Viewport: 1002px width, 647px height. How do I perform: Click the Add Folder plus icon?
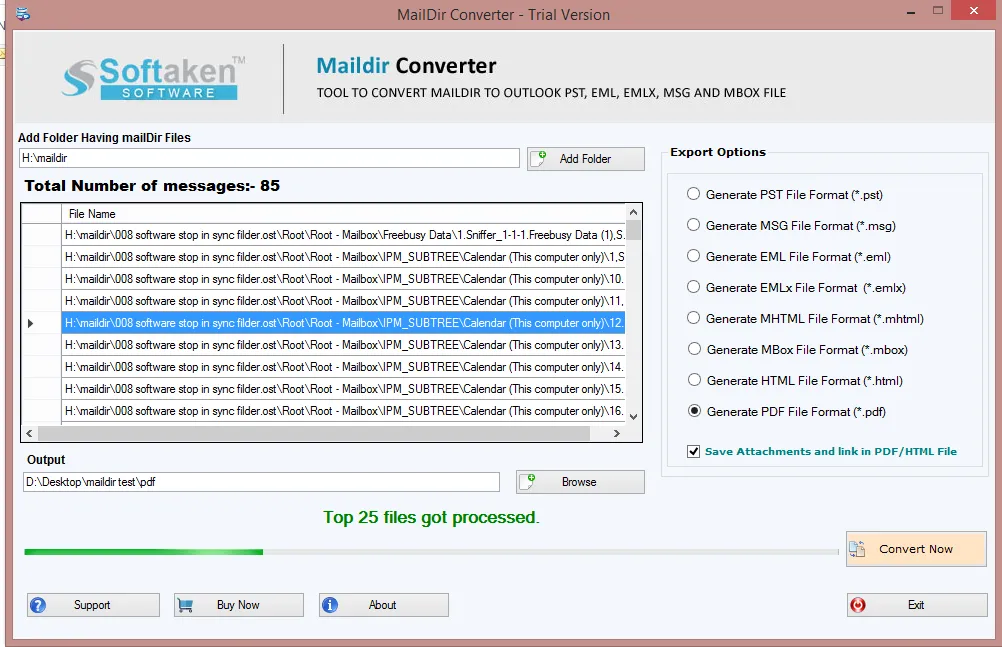(539, 159)
